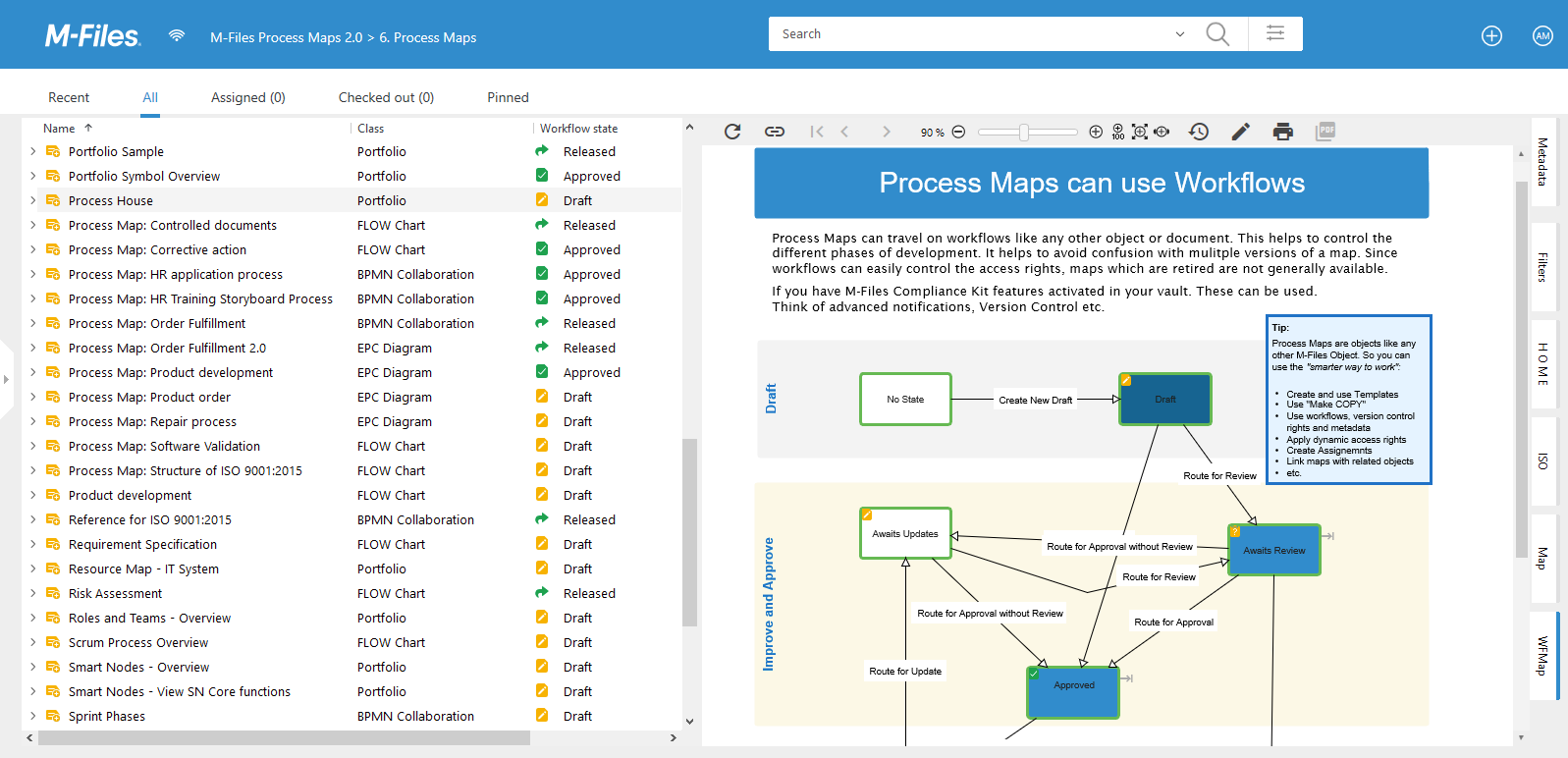
Task: Reset zoom to 100 percent
Action: tap(1118, 132)
